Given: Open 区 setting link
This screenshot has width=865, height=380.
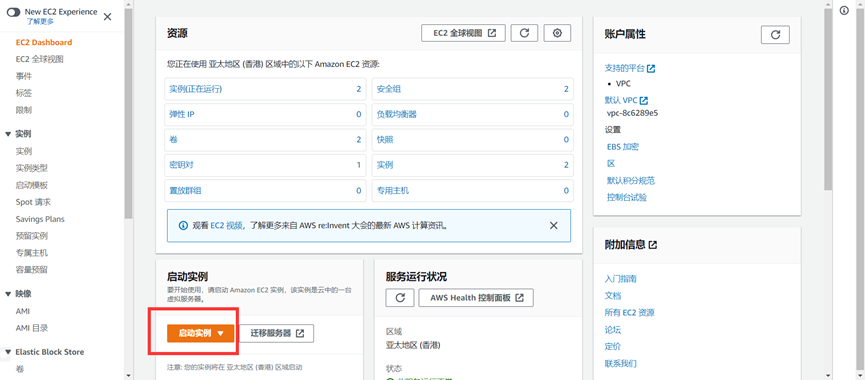Looking at the screenshot, I should click(611, 164).
